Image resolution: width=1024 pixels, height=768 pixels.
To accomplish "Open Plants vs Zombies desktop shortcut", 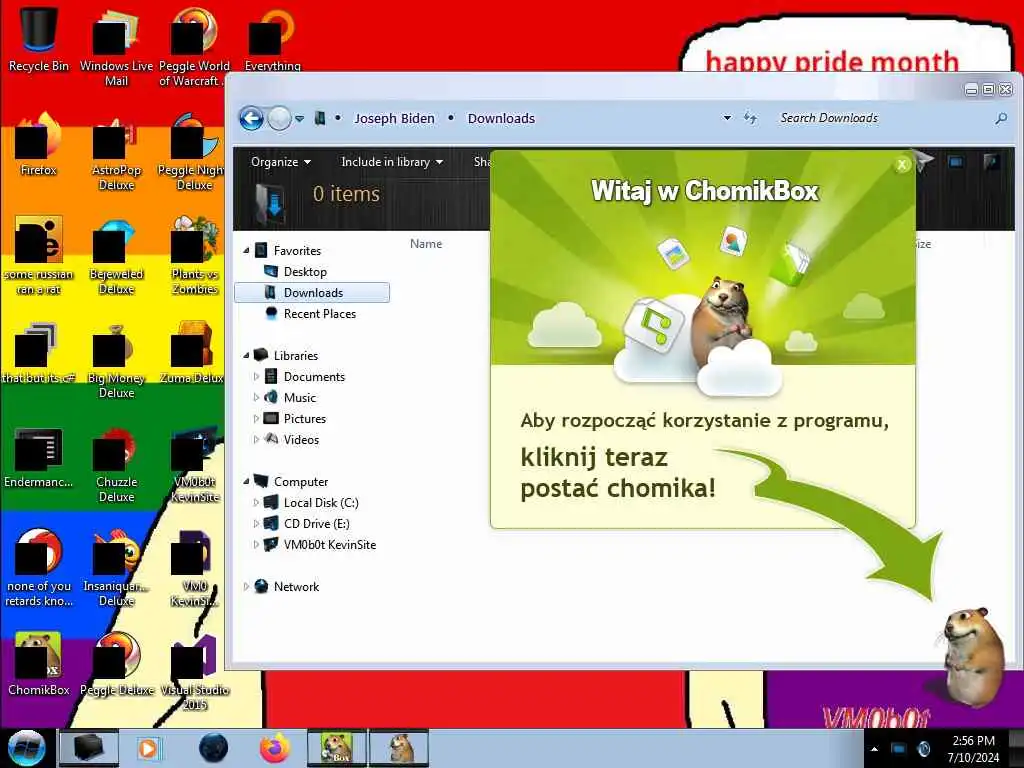I will pos(194,255).
